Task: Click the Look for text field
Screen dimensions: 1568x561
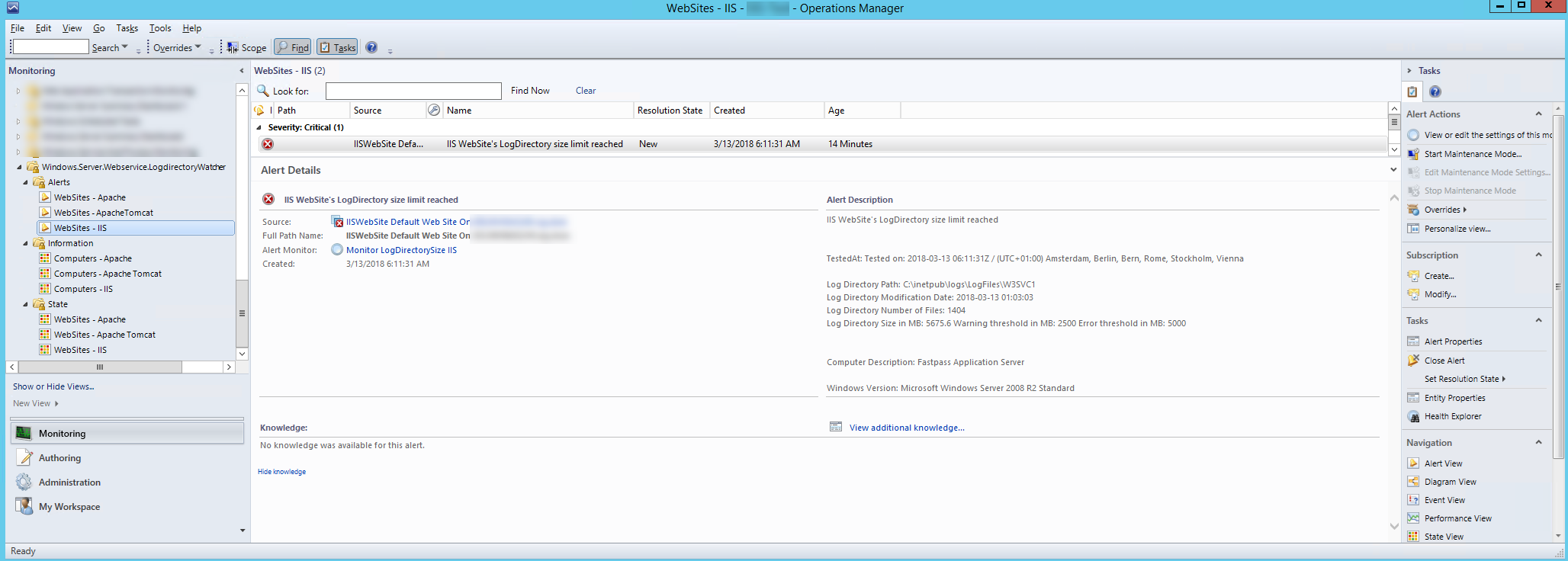Action: point(413,91)
